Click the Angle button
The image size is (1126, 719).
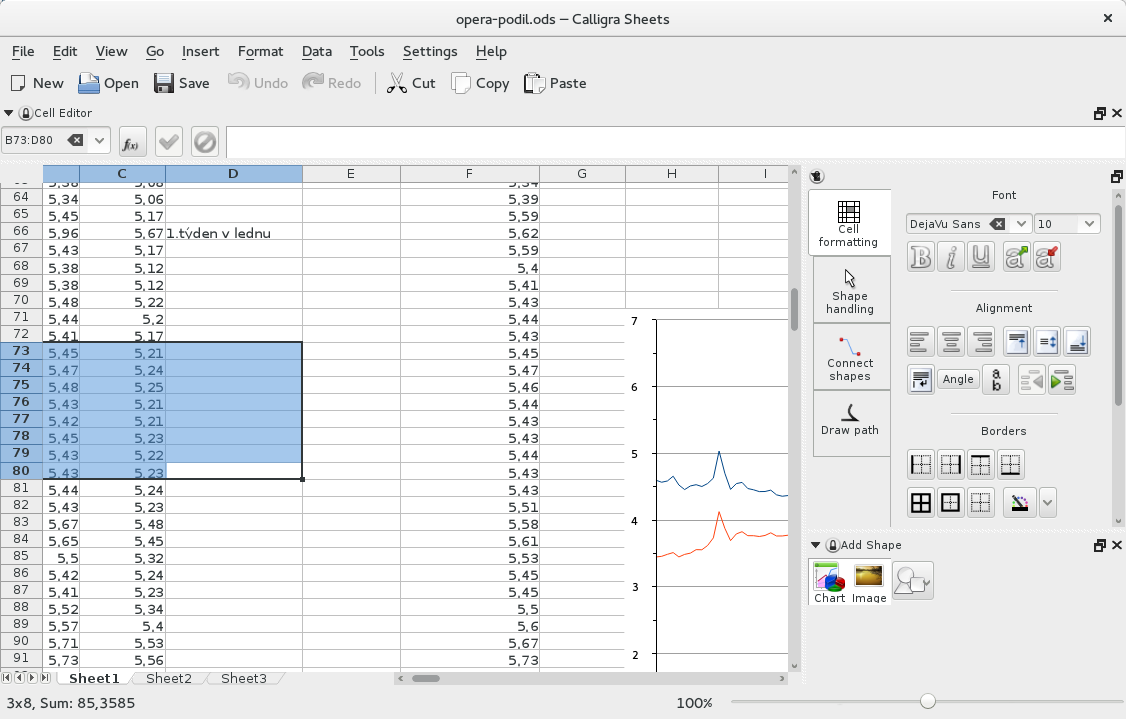point(957,379)
